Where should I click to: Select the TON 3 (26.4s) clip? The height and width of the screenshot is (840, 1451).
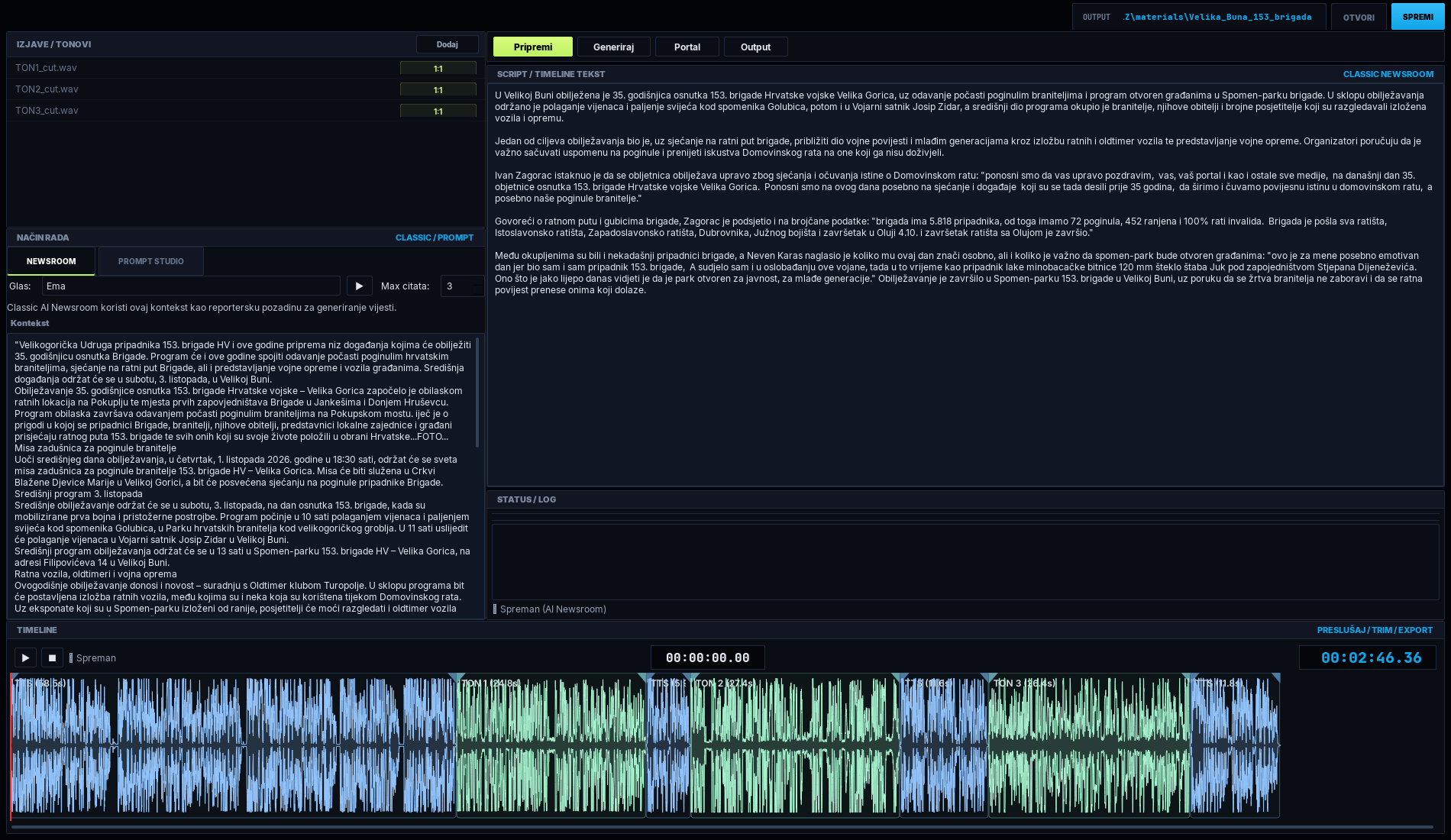pyautogui.click(x=1089, y=745)
